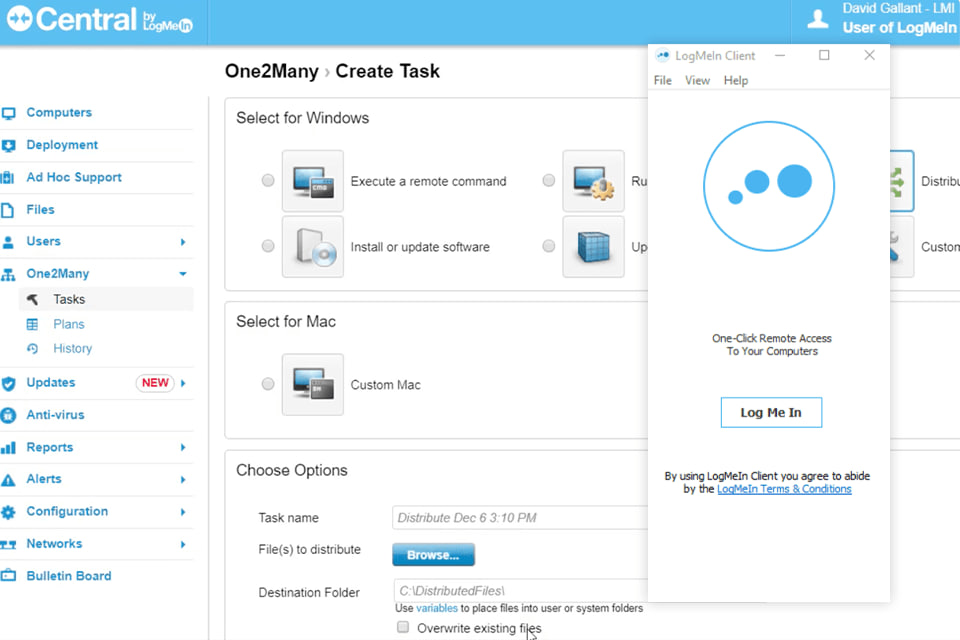Open the Plans item under One2Many
This screenshot has width=960, height=640.
click(69, 325)
